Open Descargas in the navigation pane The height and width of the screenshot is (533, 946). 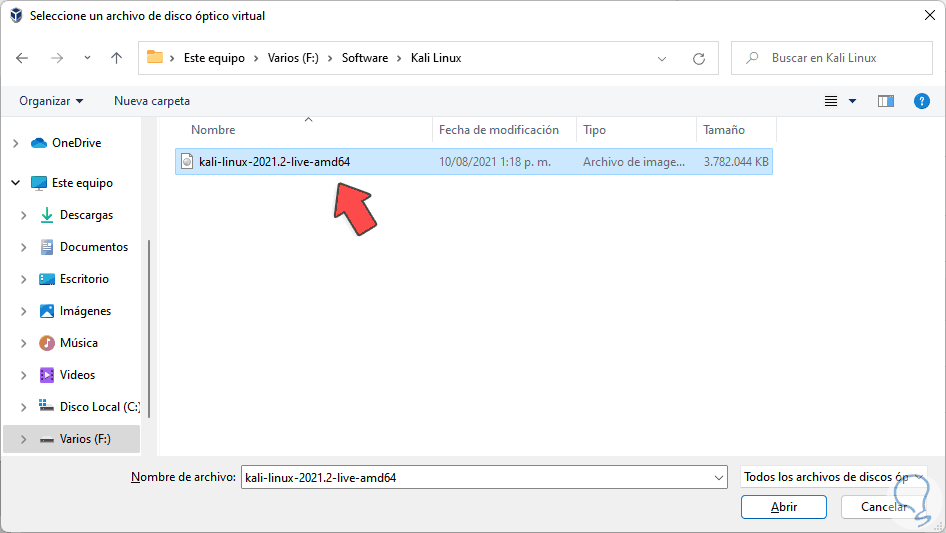(86, 215)
